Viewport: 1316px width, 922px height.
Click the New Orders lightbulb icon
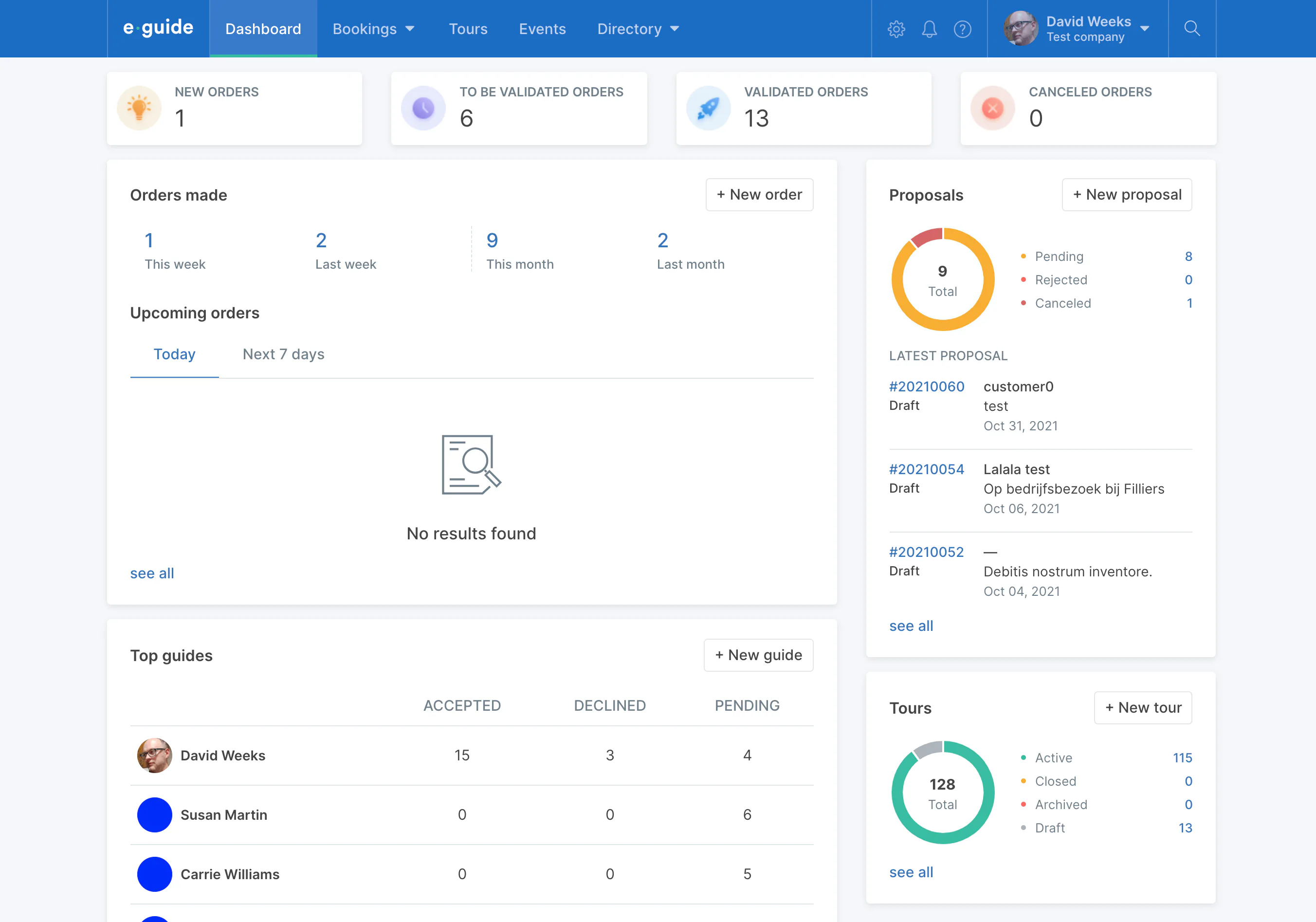pos(139,108)
